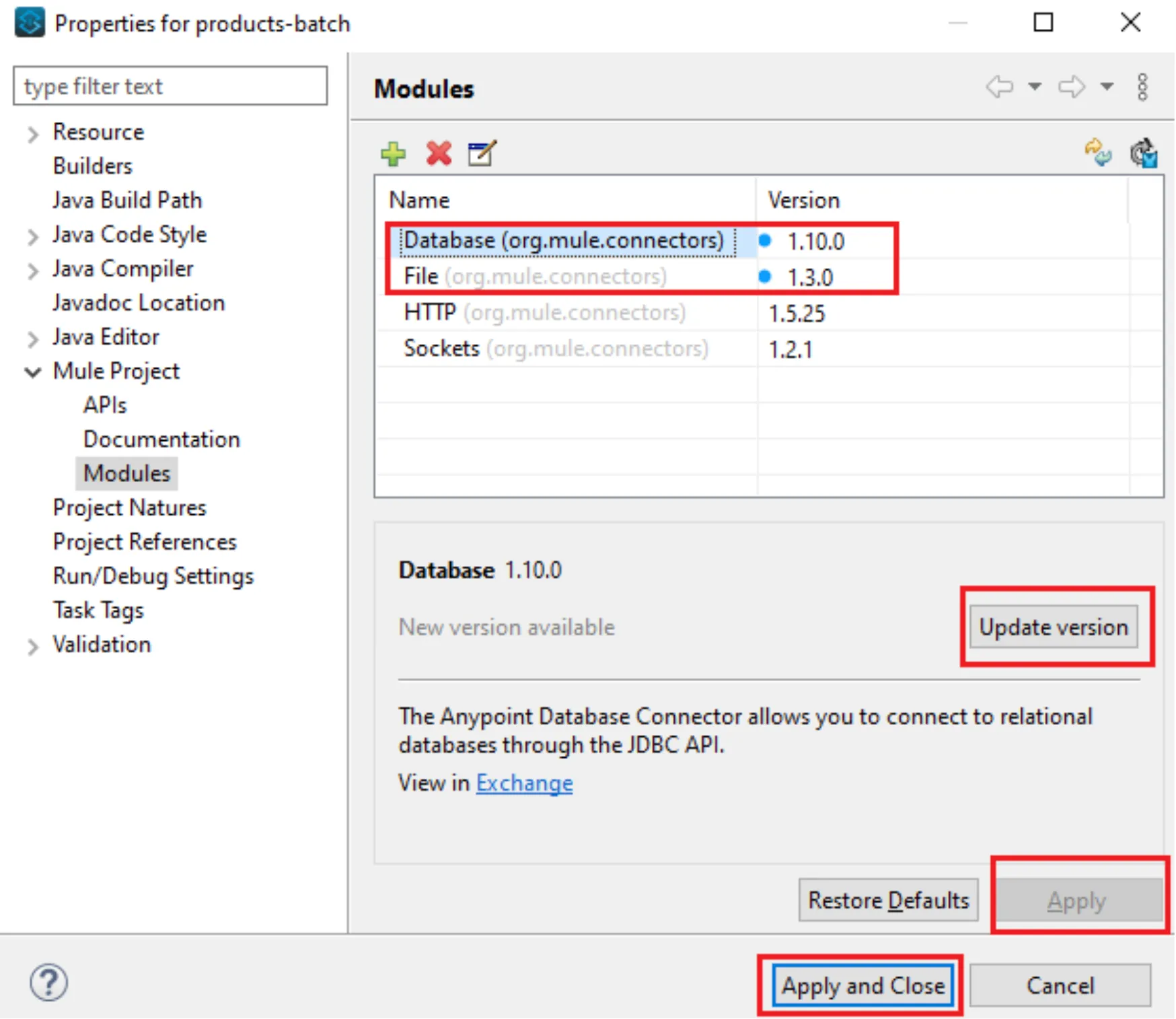This screenshot has height=1019, width=1176.
Task: Click the Version column header
Action: pyautogui.click(x=942, y=200)
